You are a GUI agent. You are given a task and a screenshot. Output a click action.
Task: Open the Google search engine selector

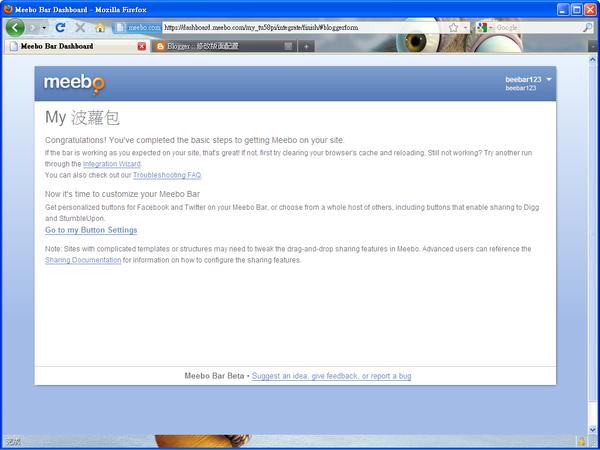484,28
